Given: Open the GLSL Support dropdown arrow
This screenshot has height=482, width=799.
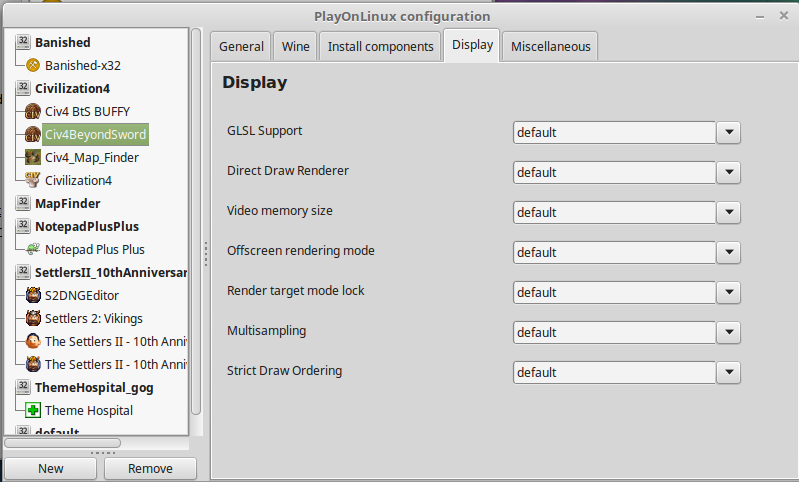Looking at the screenshot, I should pyautogui.click(x=729, y=132).
